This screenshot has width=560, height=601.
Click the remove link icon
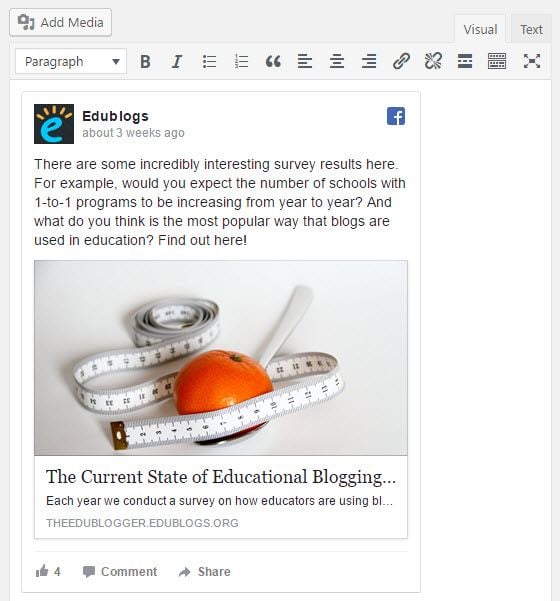tap(433, 61)
